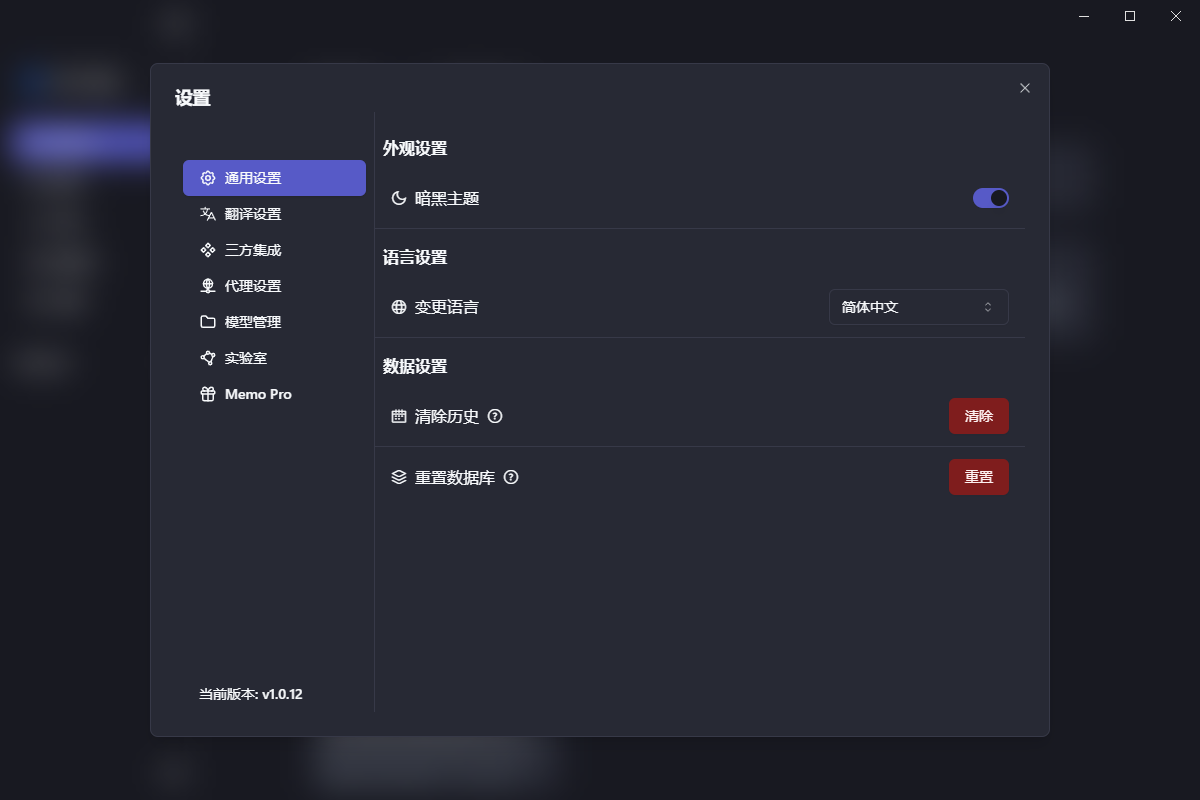Image resolution: width=1200 pixels, height=800 pixels.
Task: Click the help icon next to 清除历史
Action: (494, 416)
